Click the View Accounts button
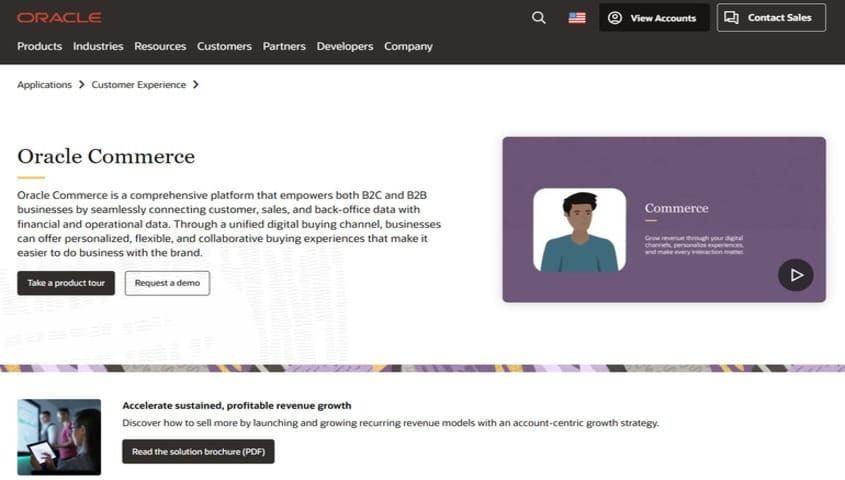 pyautogui.click(x=654, y=18)
